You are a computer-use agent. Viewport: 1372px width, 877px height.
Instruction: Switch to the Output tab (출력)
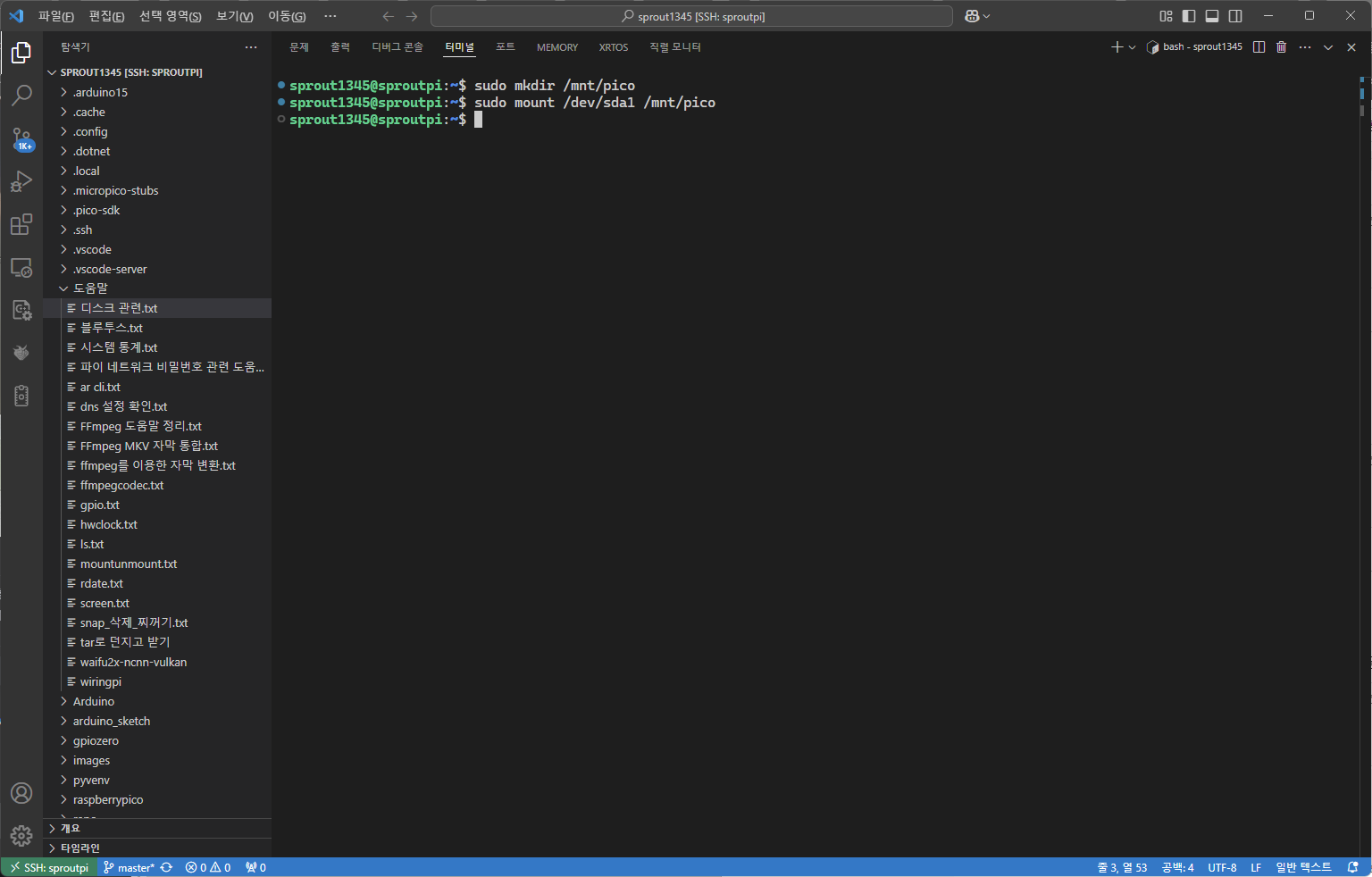pos(340,47)
